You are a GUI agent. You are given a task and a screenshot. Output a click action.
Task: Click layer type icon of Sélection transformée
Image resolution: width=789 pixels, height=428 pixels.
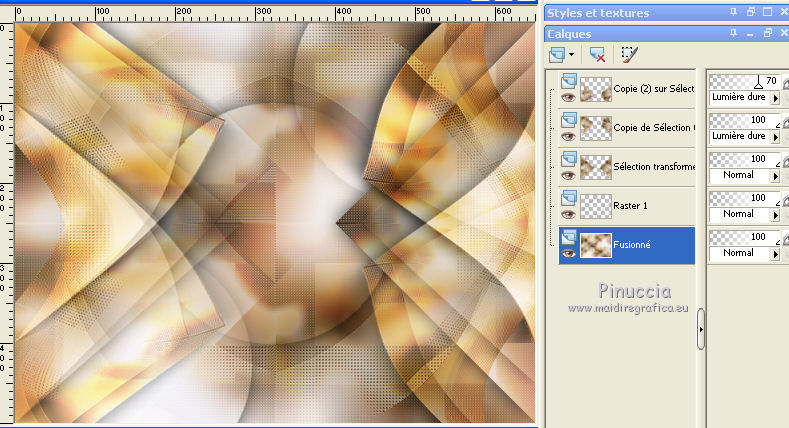[x=569, y=158]
